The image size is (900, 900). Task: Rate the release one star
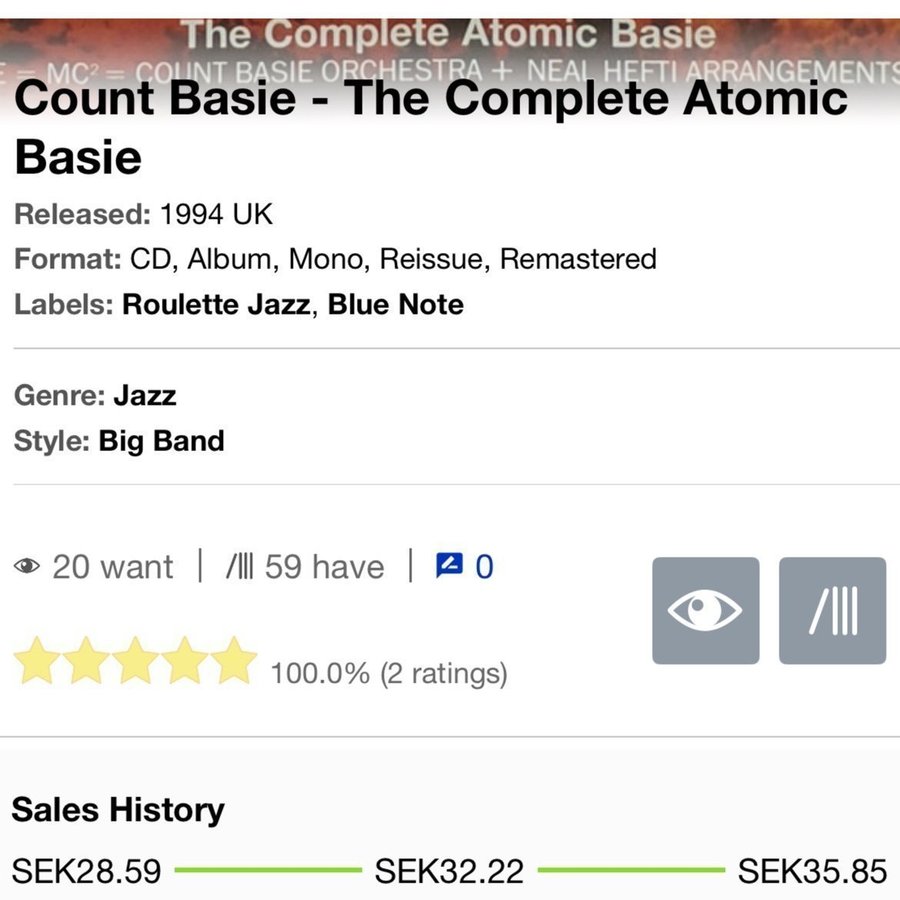point(36,661)
